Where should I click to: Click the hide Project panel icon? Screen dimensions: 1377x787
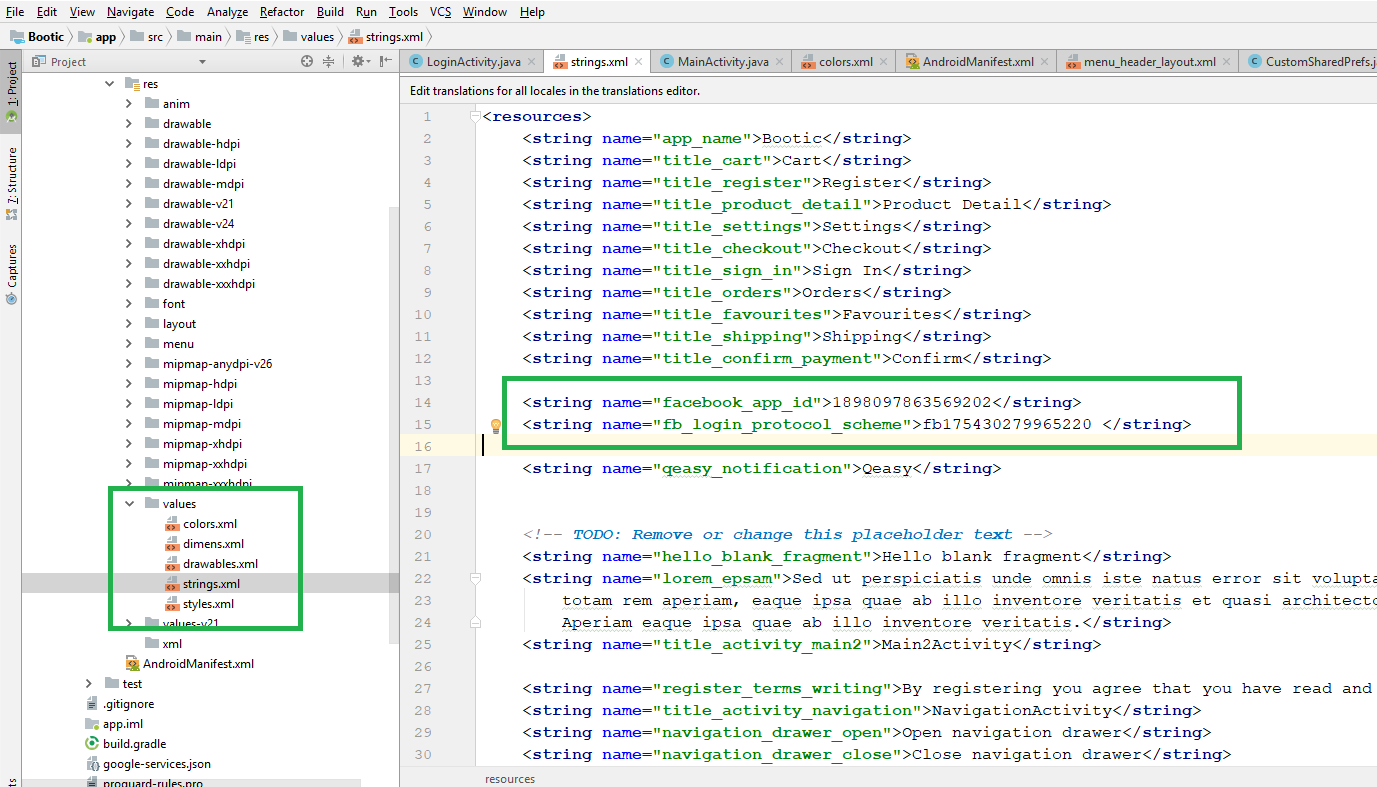[x=384, y=62]
